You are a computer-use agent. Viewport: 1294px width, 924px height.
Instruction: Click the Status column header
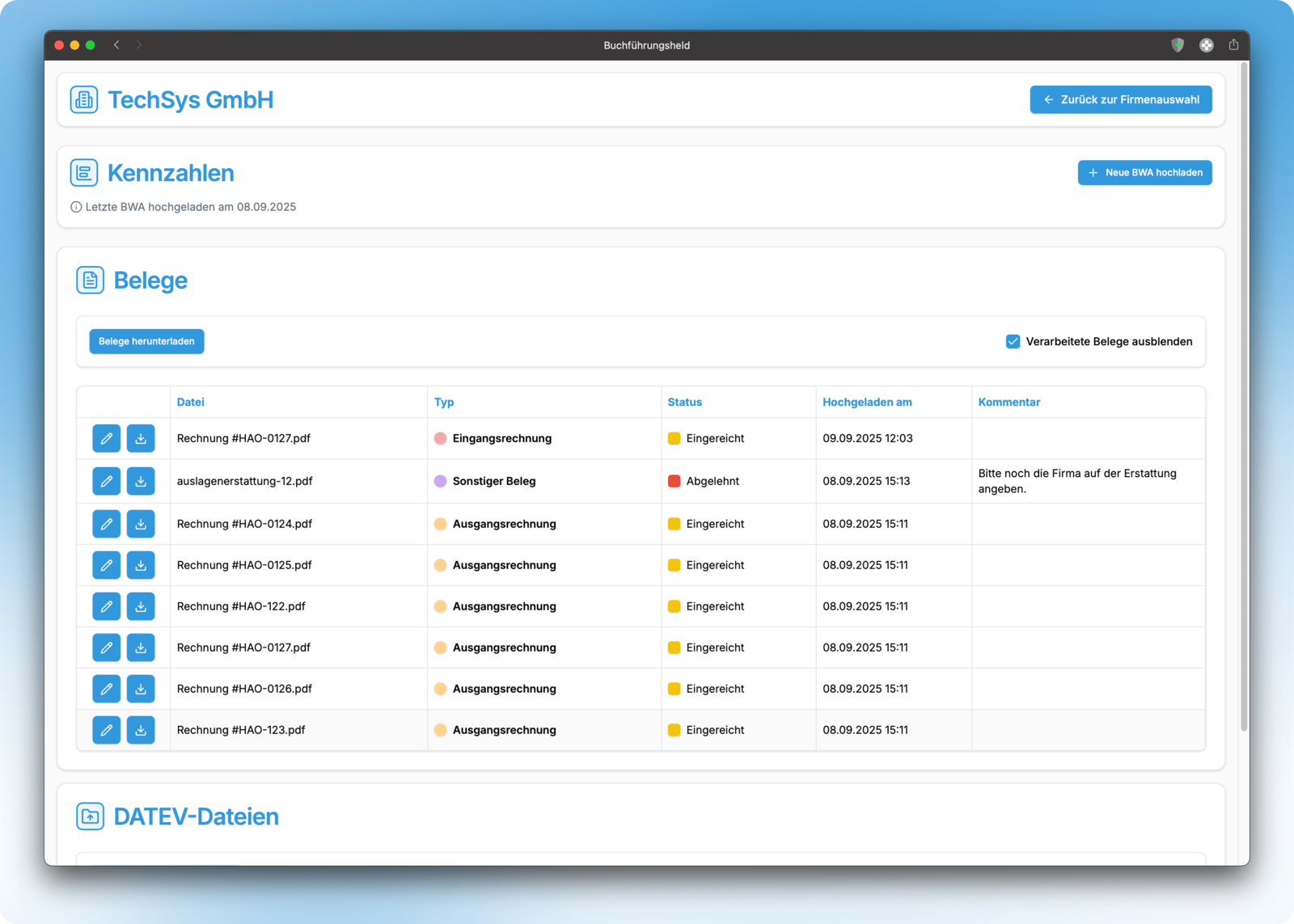[x=684, y=402]
